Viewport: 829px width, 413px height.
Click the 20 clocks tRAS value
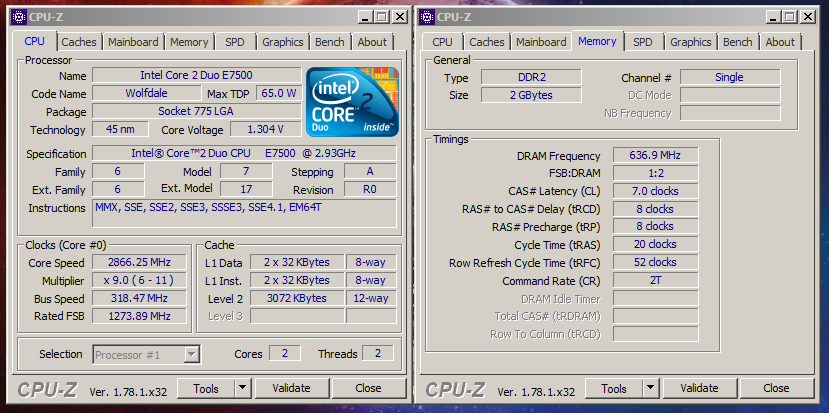656,244
